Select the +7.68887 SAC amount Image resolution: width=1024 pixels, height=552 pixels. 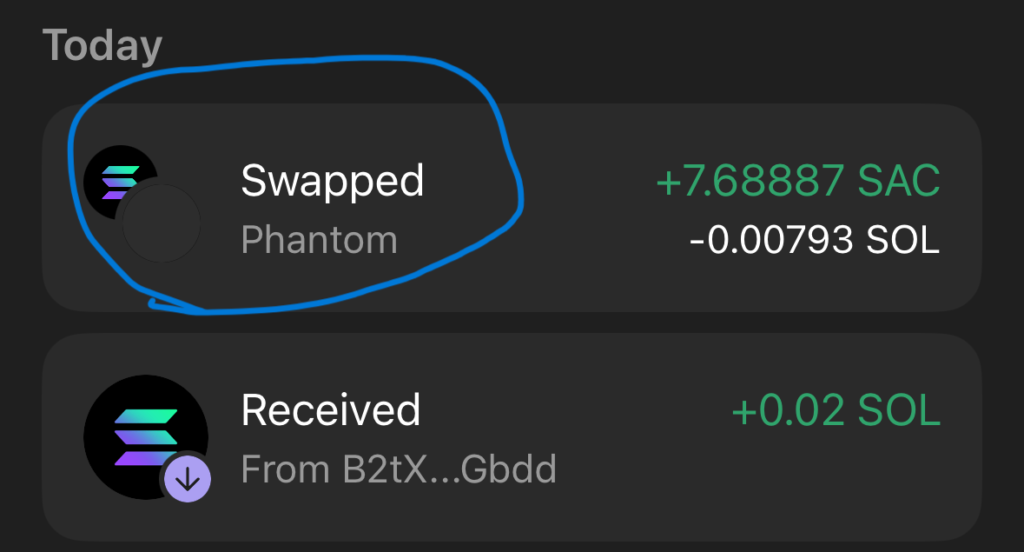point(797,182)
